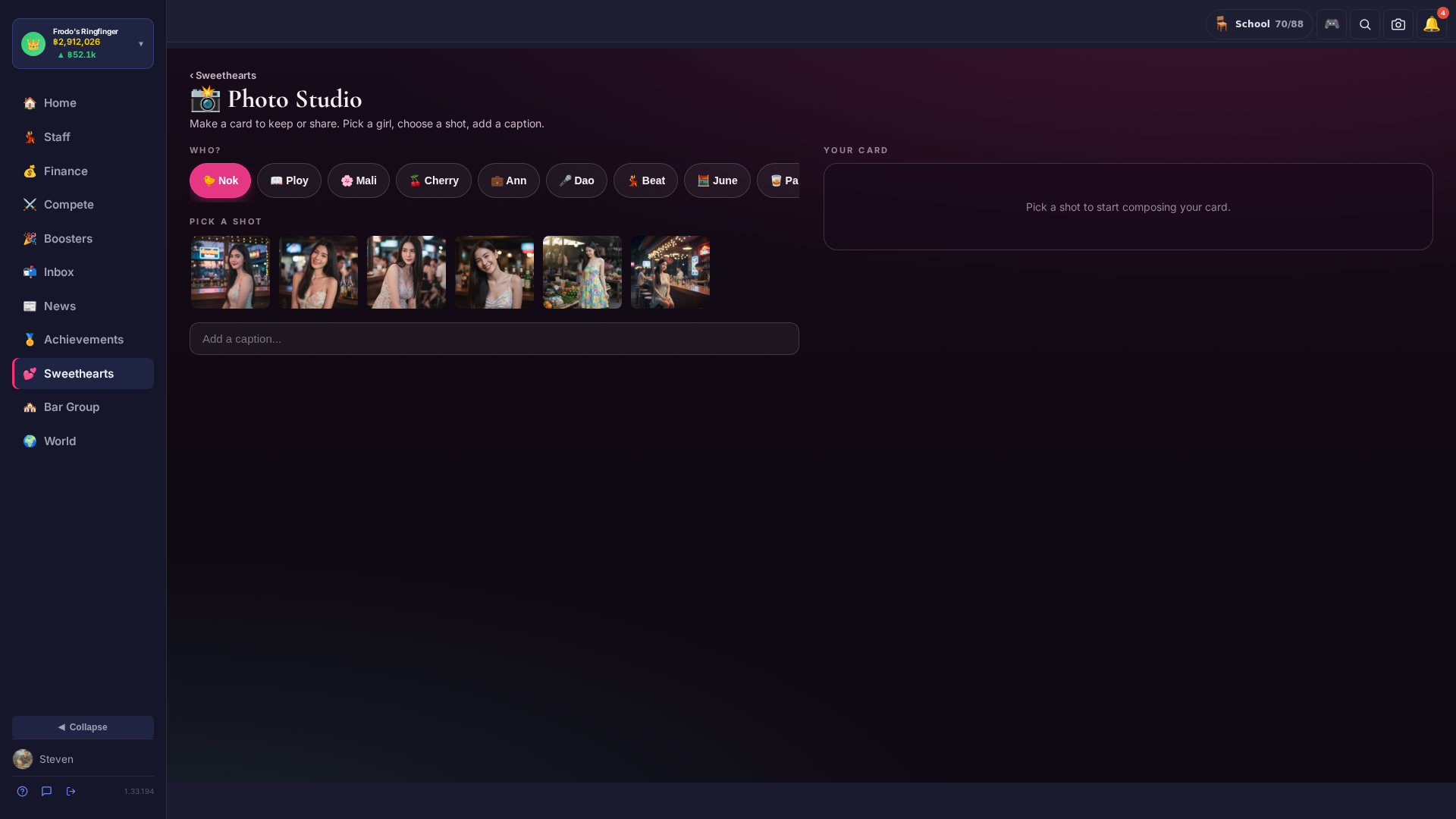Click the ฿52.1k income text
The image size is (1456, 819).
click(77, 55)
